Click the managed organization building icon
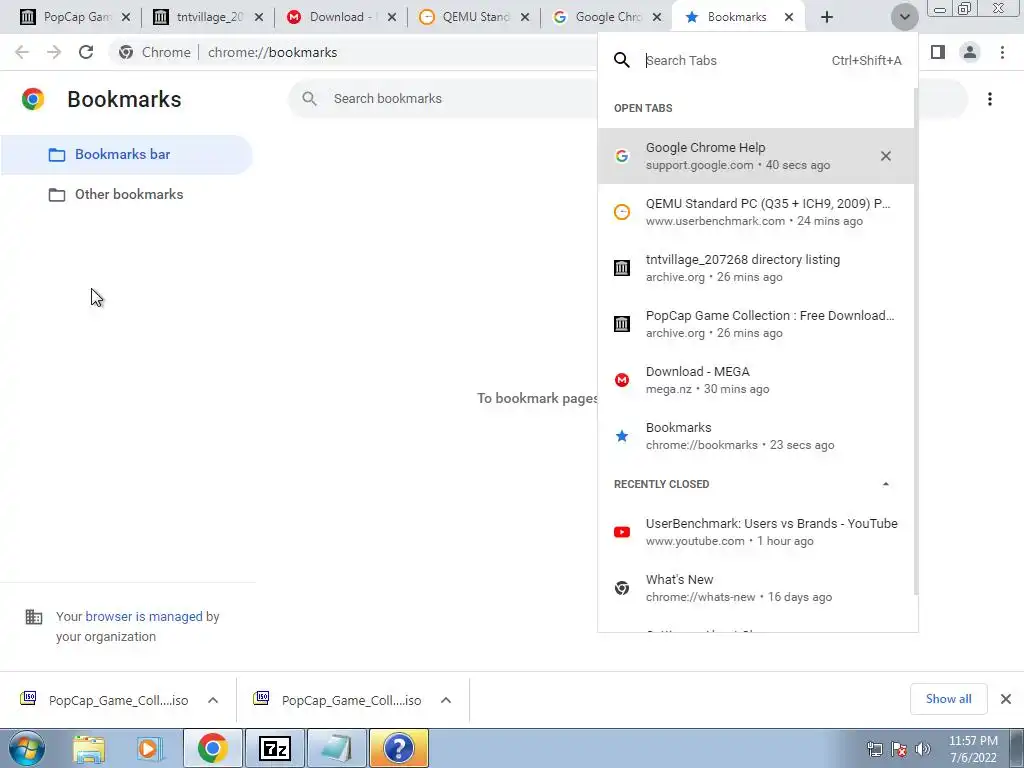 (33, 617)
